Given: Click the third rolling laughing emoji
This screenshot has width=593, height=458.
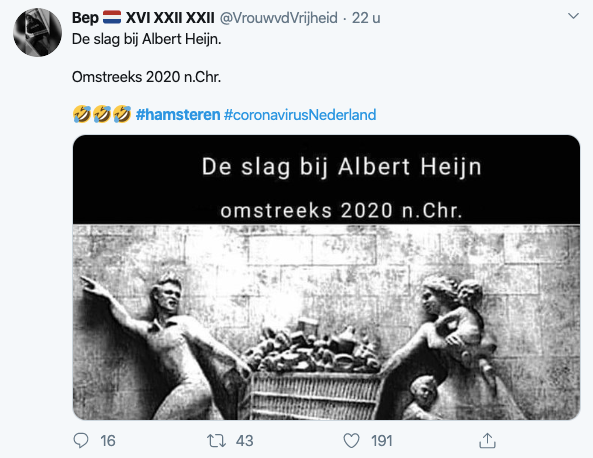Looking at the screenshot, I should (122, 114).
